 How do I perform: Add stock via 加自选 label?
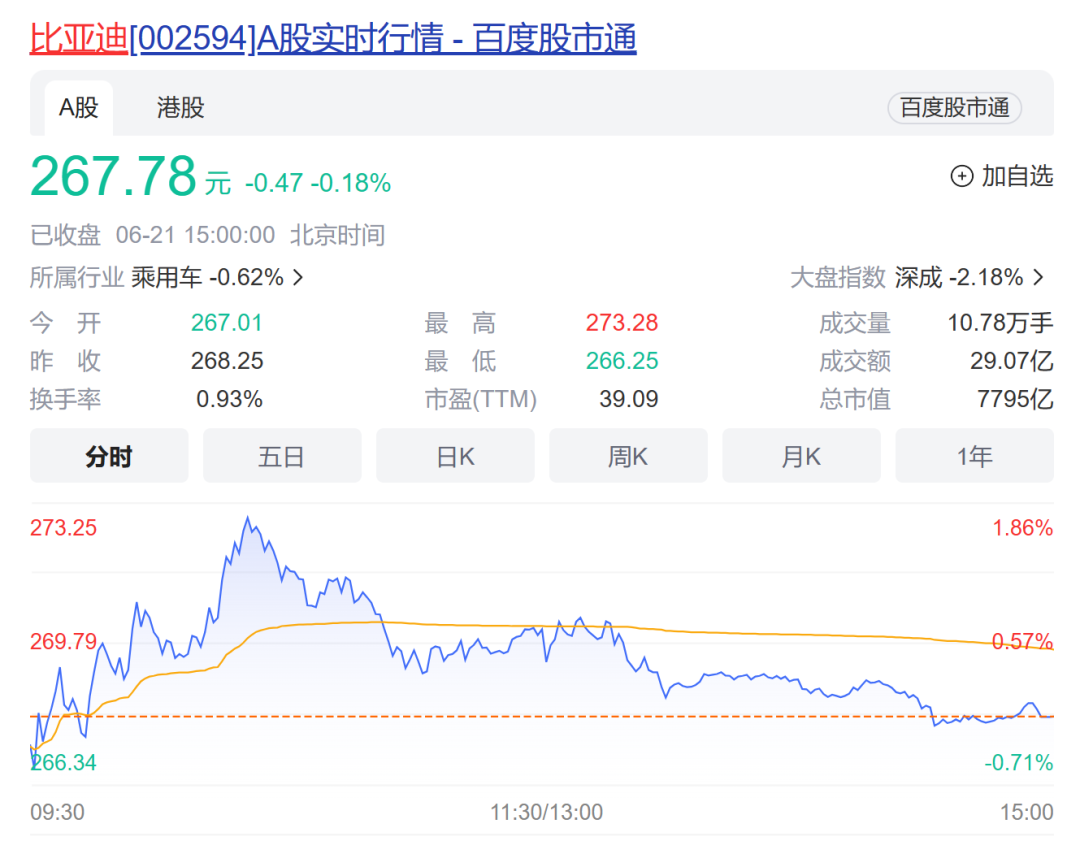(1017, 176)
